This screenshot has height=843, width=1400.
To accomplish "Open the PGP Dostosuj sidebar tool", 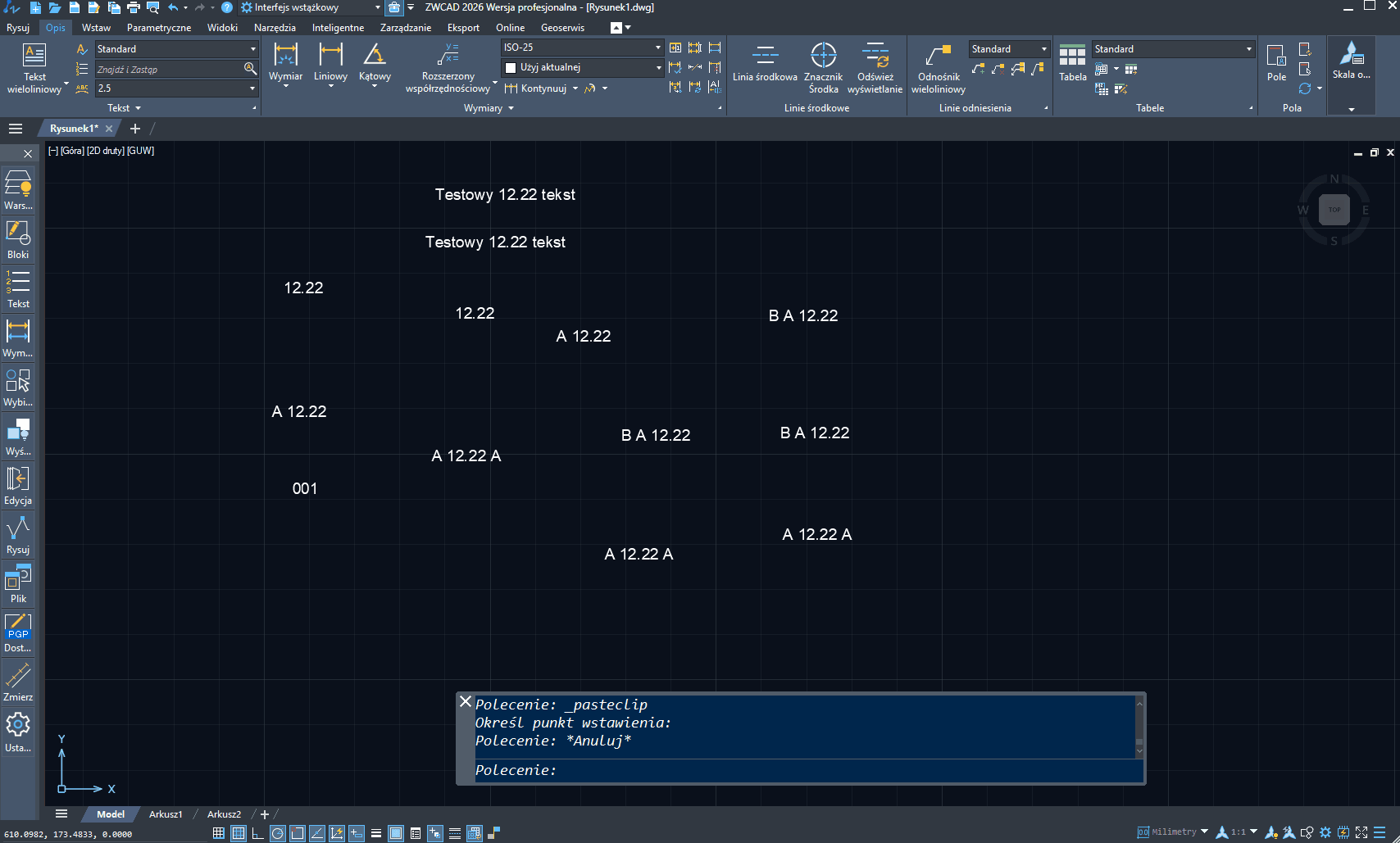I will (18, 632).
